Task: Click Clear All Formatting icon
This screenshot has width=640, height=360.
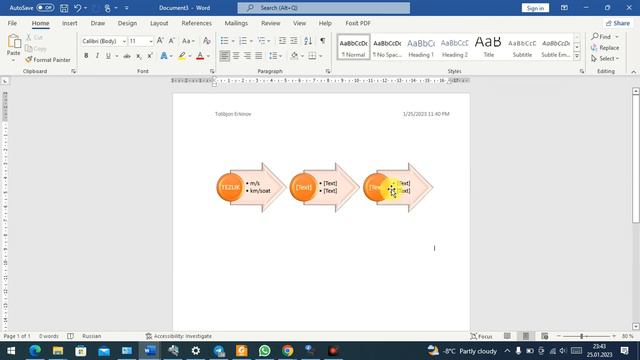Action: (207, 41)
